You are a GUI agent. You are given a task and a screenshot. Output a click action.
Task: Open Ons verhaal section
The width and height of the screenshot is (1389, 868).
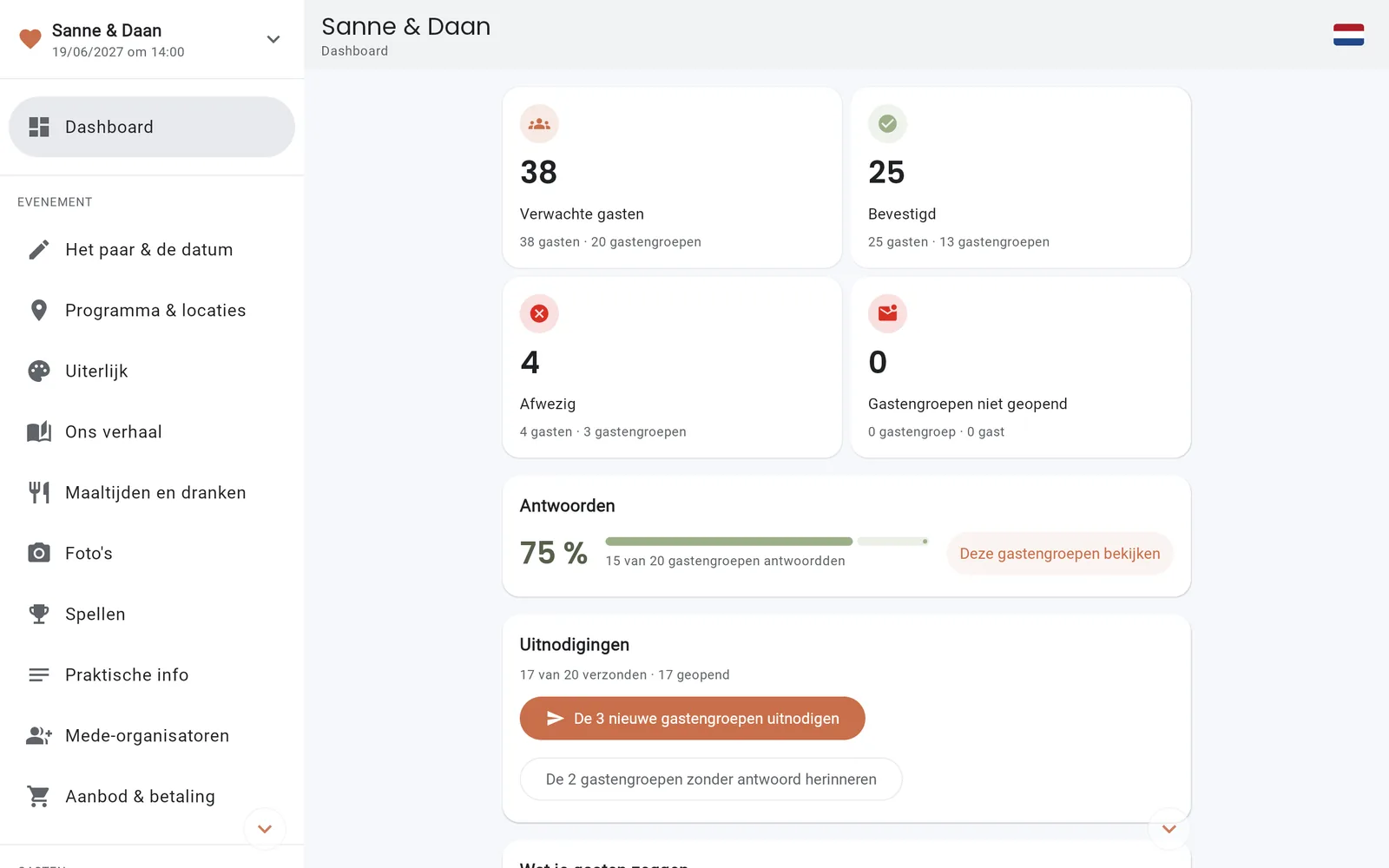(152, 432)
